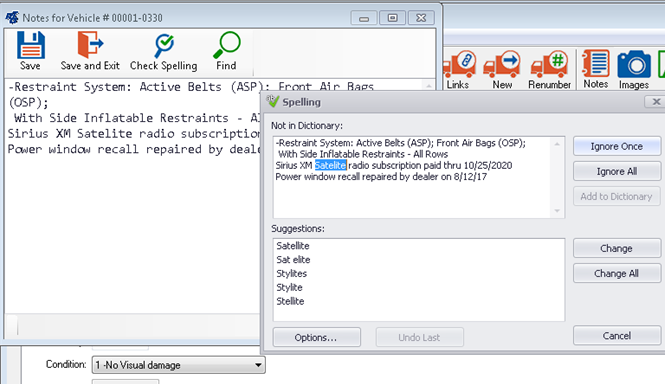Choose "Stellite" from the suggestions list
665x384 pixels.
click(x=290, y=301)
